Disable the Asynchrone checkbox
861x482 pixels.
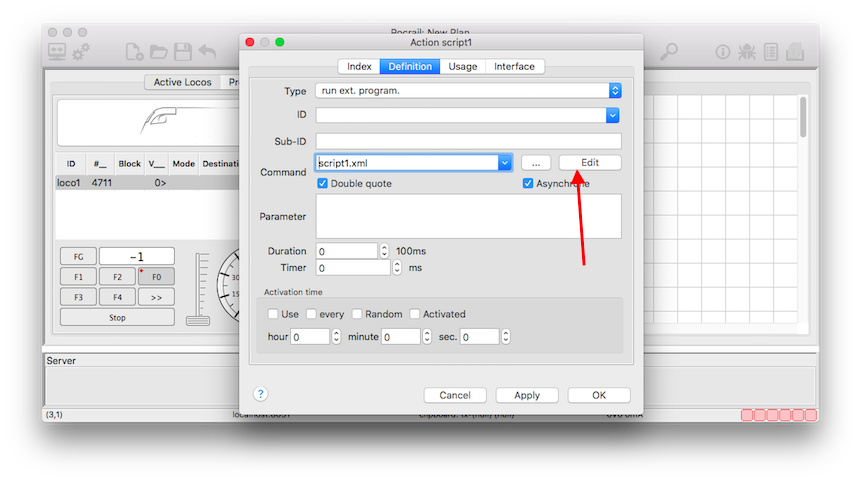tap(529, 184)
